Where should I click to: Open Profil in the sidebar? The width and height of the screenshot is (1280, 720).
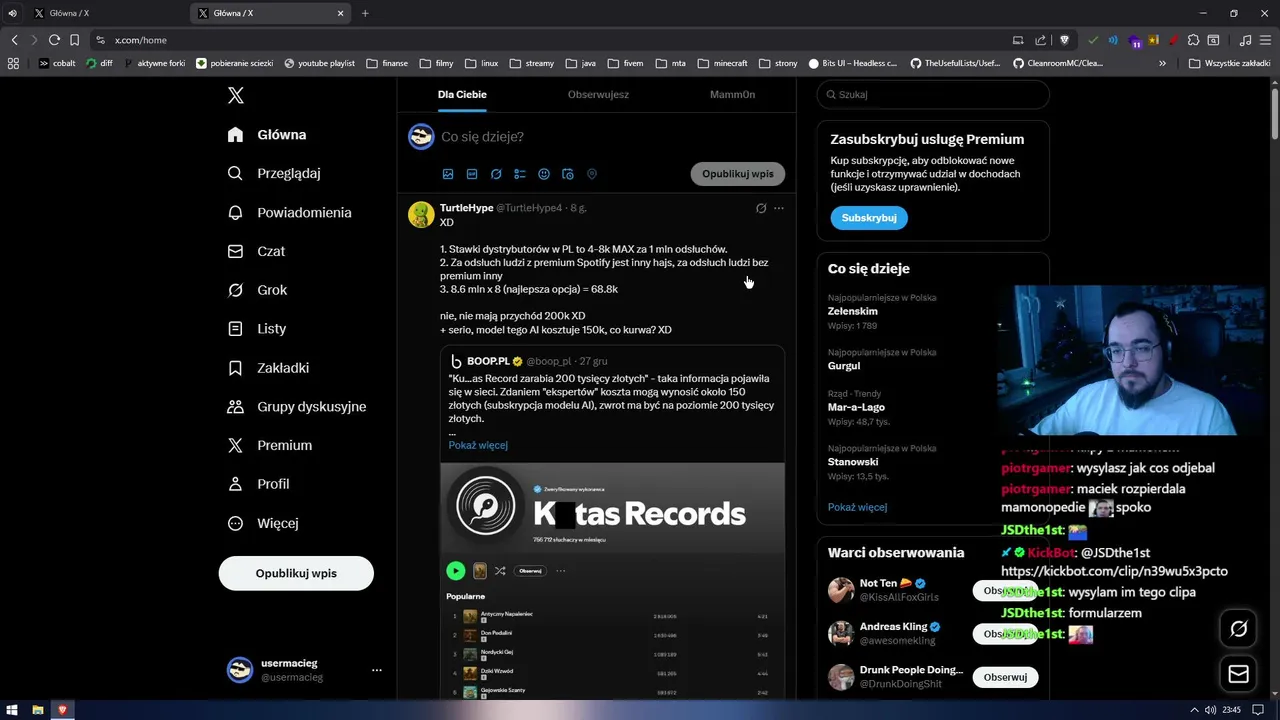pos(258,484)
